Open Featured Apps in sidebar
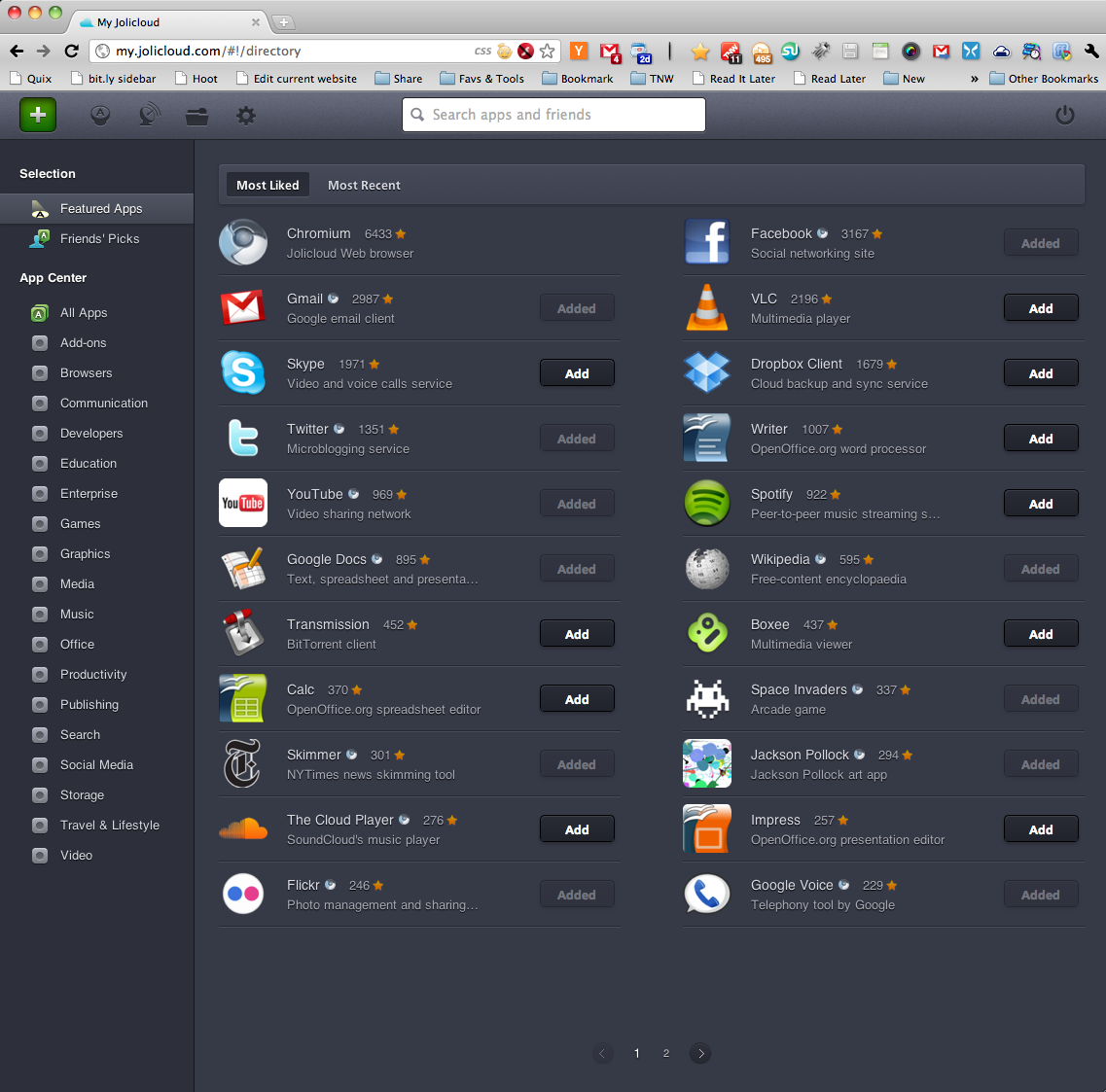Screen dimensions: 1106x1092 click(x=96, y=209)
